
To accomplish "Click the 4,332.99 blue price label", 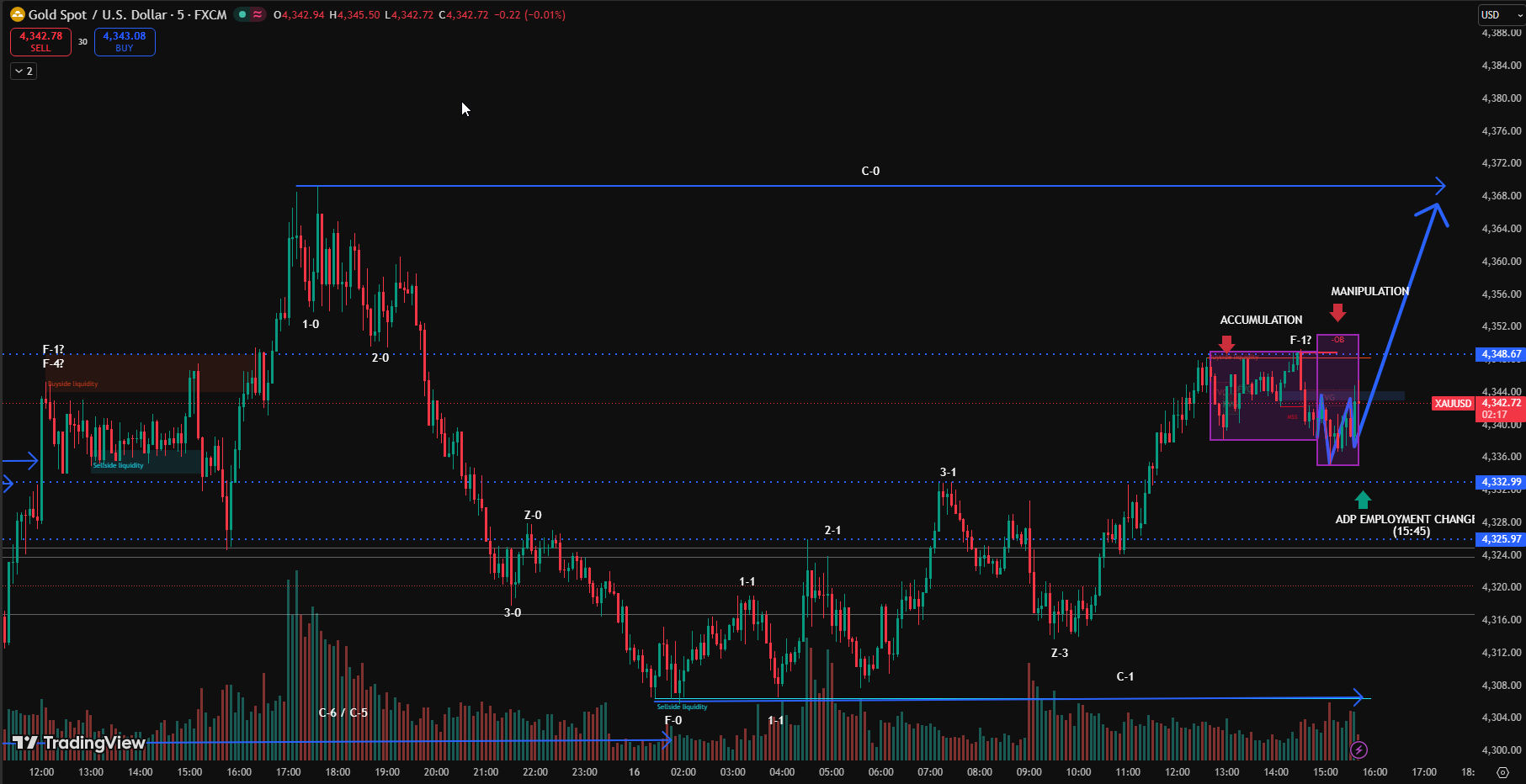I will pos(1502,482).
